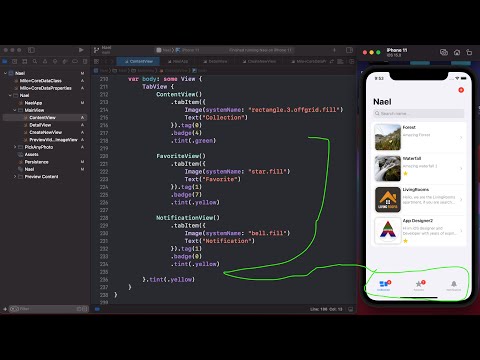The width and height of the screenshot is (480, 360).
Task: Switch to the NaelApp editor tab
Action: [178, 61]
